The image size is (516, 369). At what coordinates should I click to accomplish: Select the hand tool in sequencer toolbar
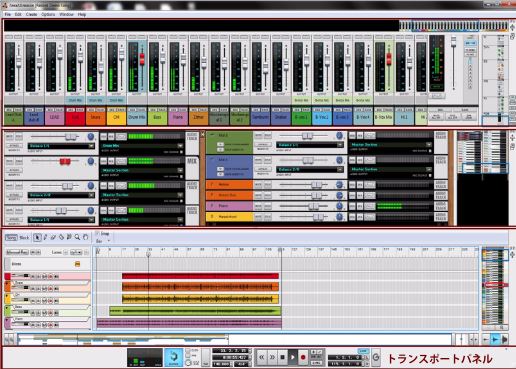click(x=86, y=237)
